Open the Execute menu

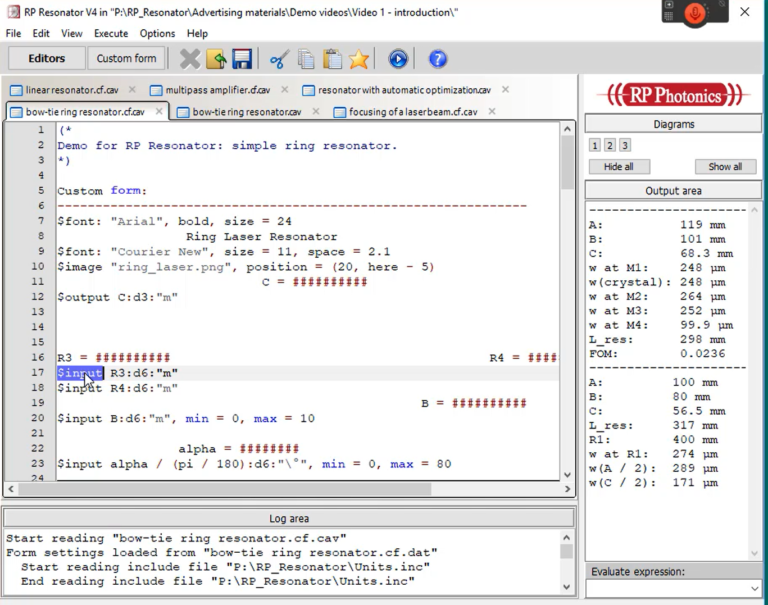[x=111, y=33]
